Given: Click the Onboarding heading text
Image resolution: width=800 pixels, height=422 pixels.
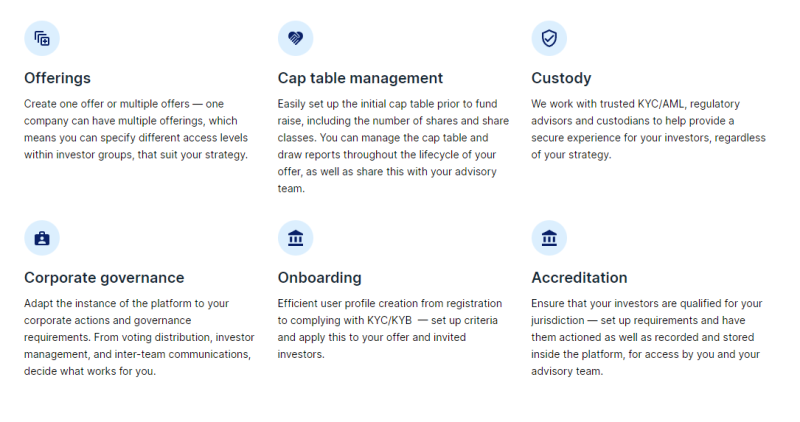Looking at the screenshot, I should 319,278.
